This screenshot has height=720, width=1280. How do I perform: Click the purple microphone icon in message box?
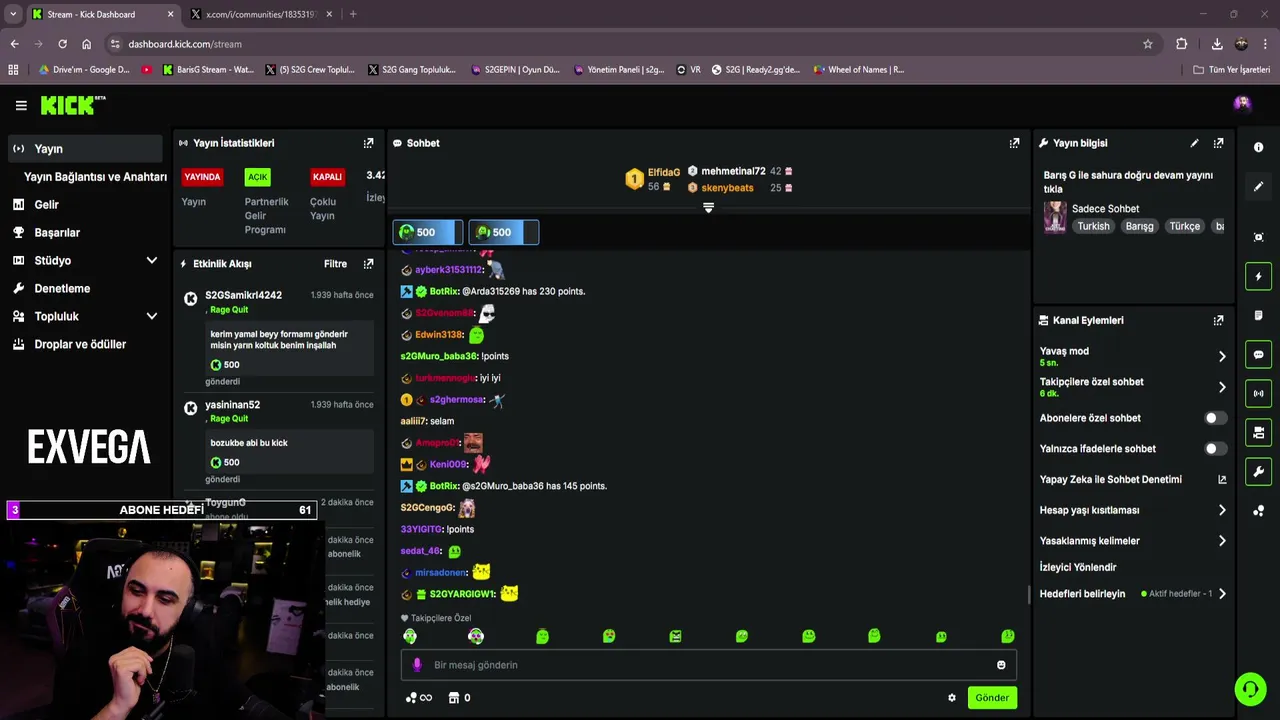pyautogui.click(x=417, y=665)
